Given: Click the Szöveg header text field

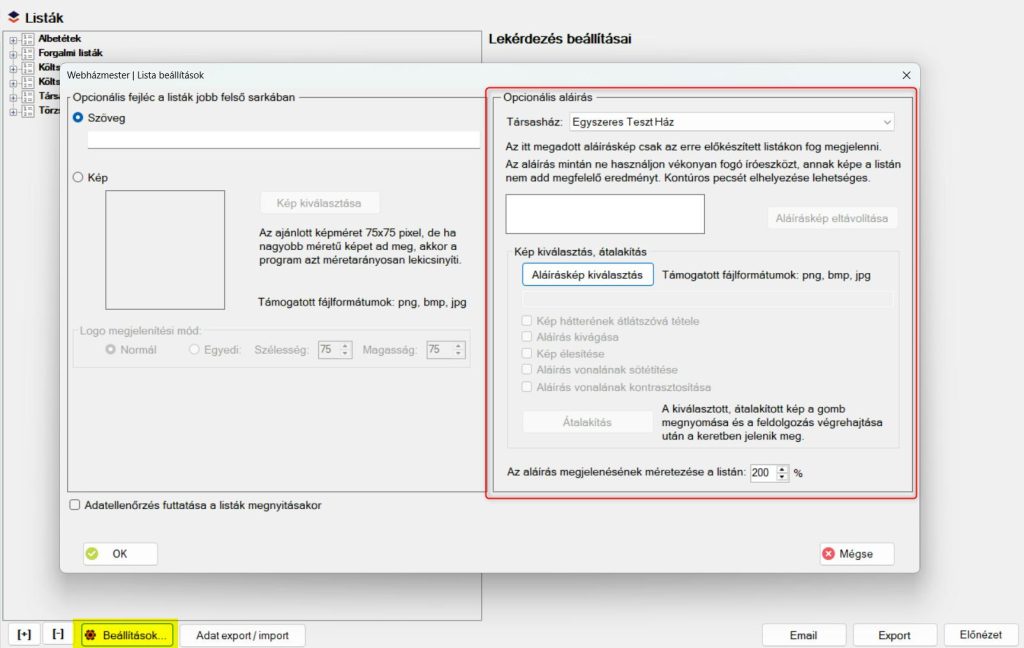Looking at the screenshot, I should (x=283, y=140).
